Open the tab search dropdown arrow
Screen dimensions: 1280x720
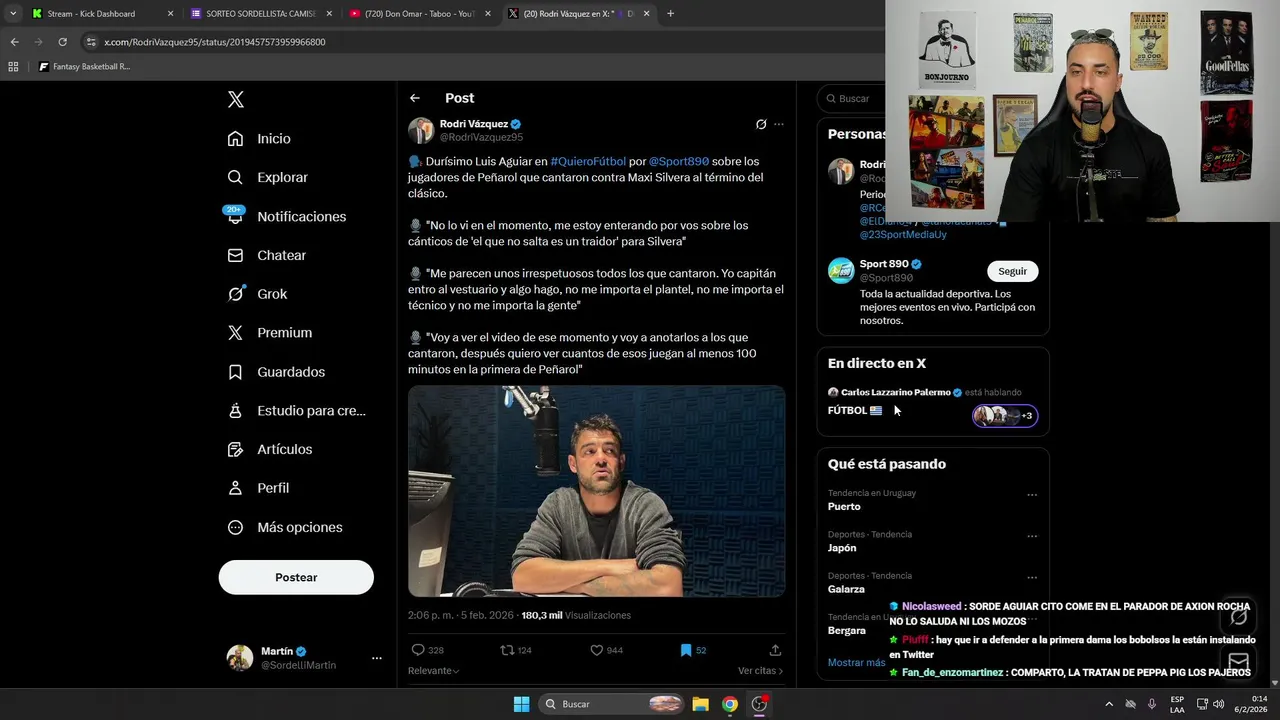[x=12, y=14]
